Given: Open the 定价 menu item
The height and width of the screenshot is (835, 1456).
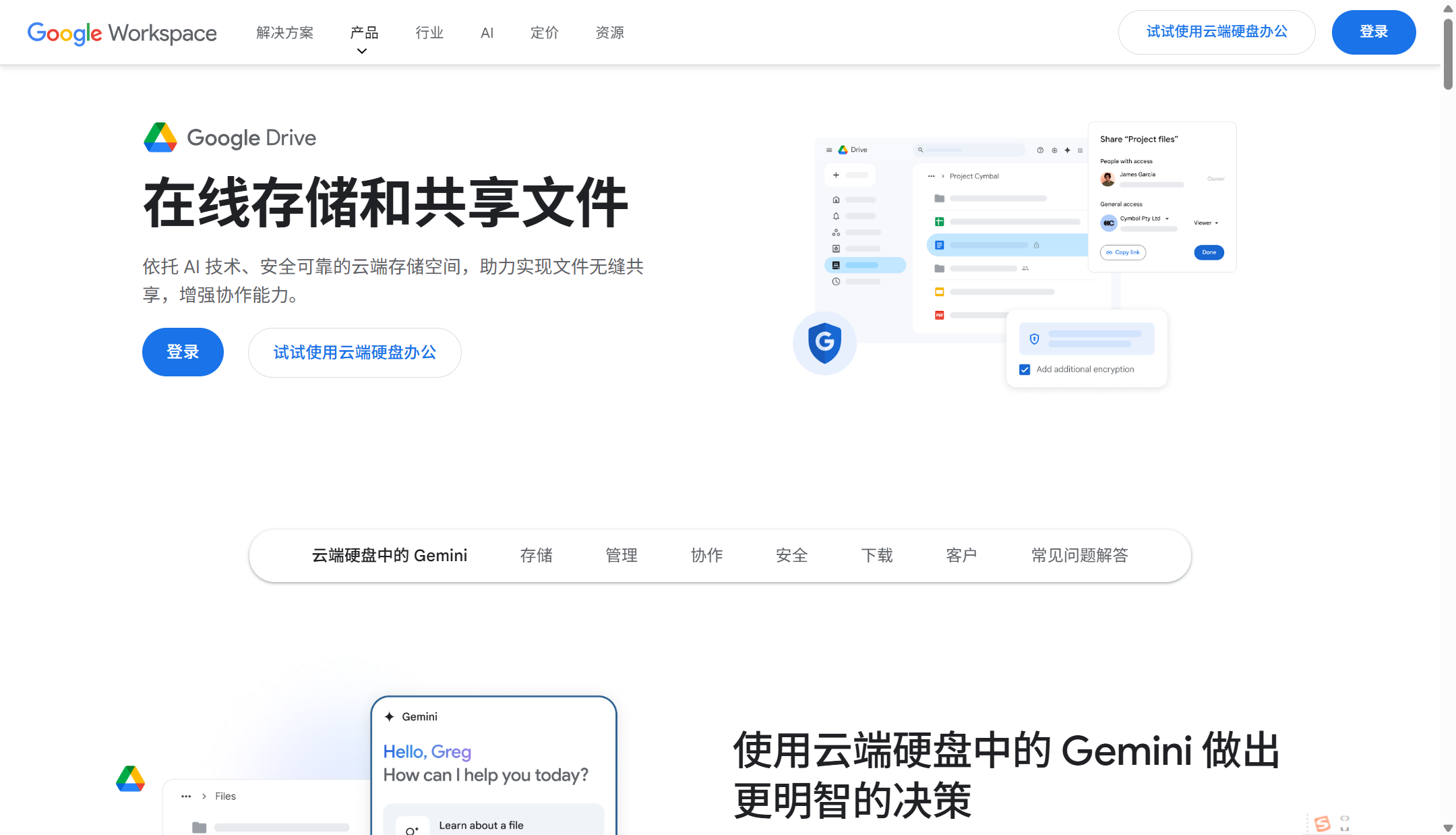Looking at the screenshot, I should (544, 32).
